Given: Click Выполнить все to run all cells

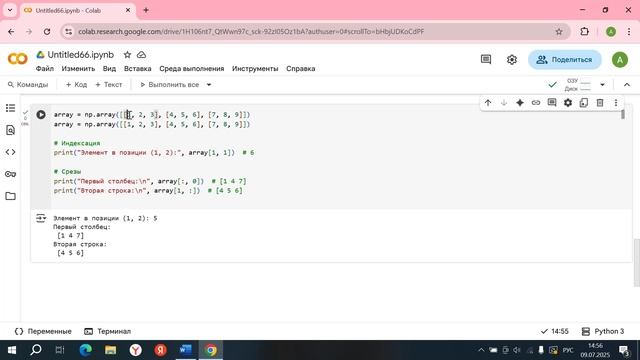Looking at the screenshot, I should (x=170, y=84).
